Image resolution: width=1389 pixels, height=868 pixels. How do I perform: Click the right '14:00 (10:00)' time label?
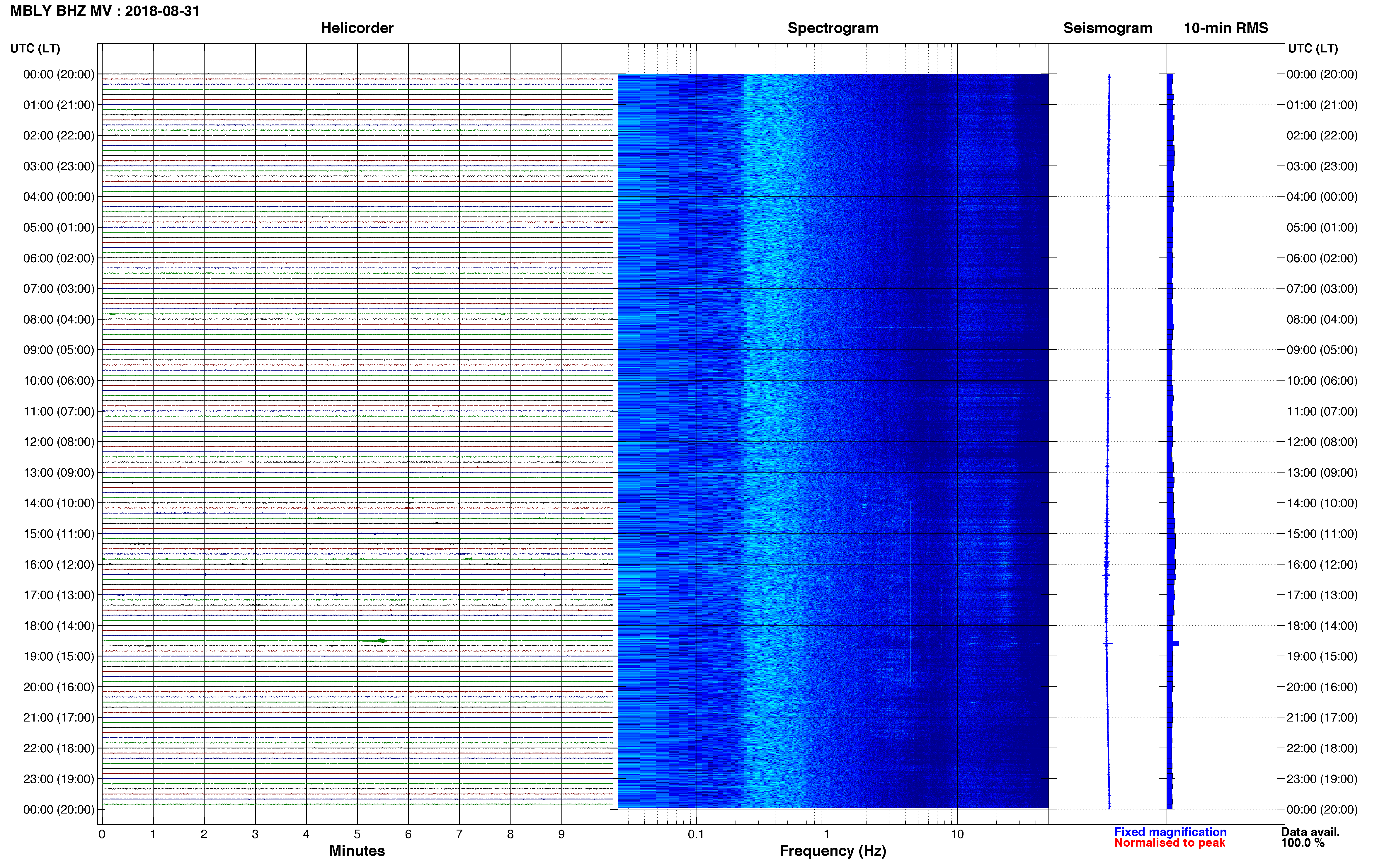coord(1322,504)
